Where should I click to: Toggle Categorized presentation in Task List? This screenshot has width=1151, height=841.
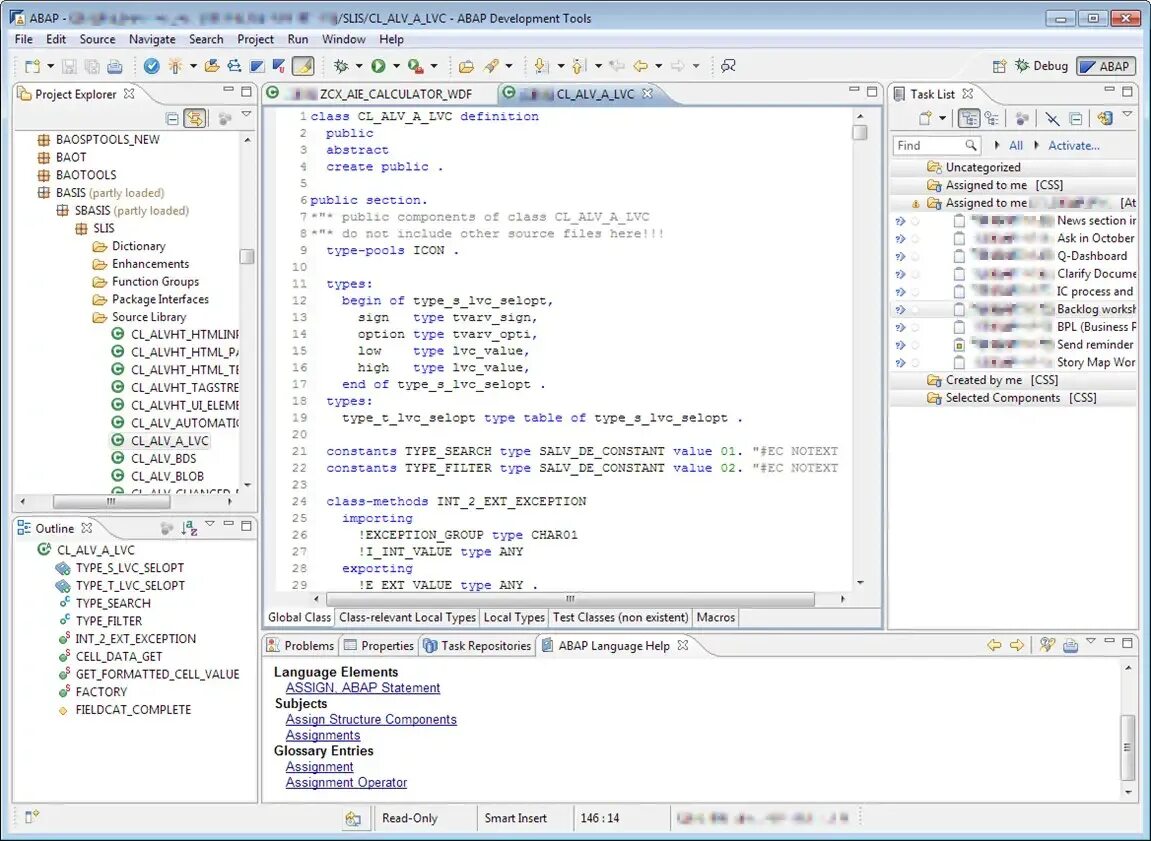click(x=969, y=118)
